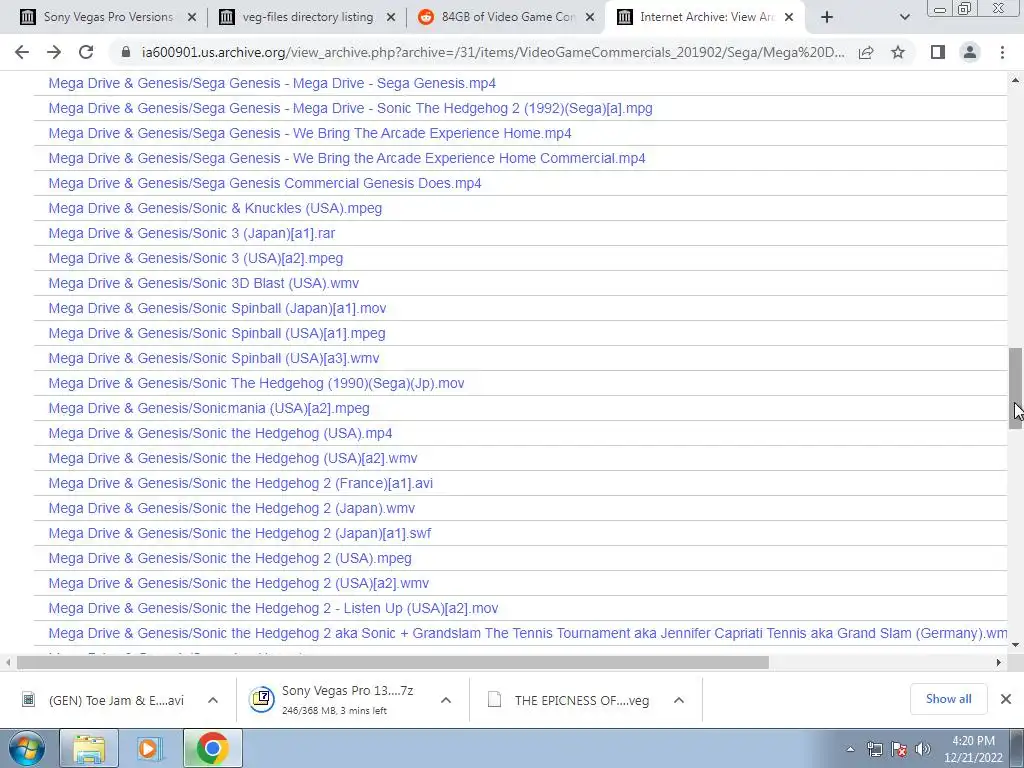
Task: Open the tab search chevron
Action: pos(904,17)
